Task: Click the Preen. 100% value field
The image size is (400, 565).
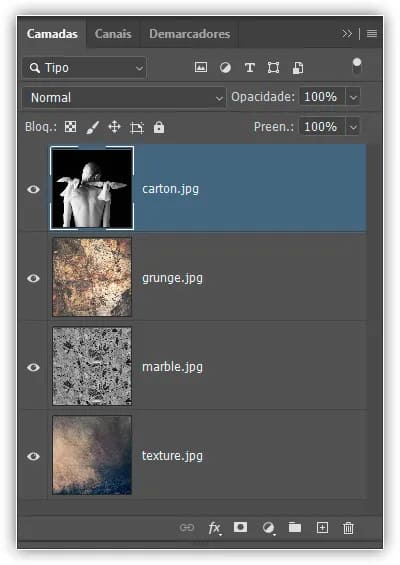Action: coord(322,127)
